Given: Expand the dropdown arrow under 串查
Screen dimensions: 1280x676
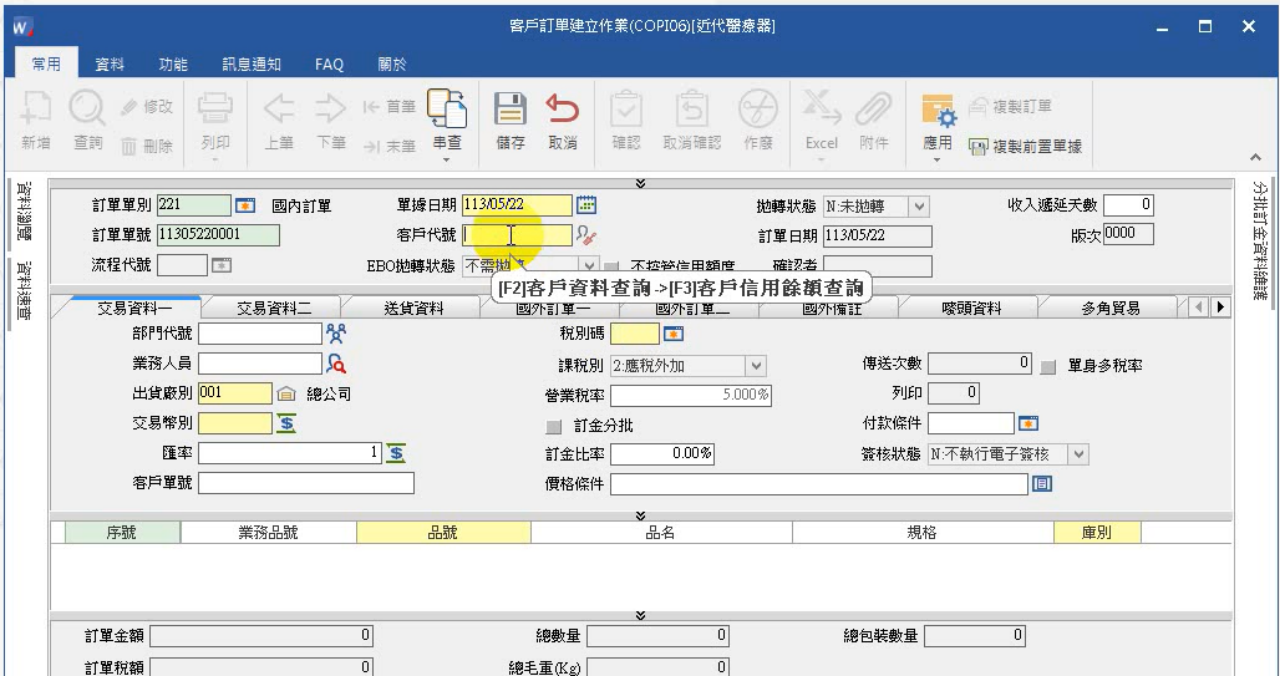Looking at the screenshot, I should pos(446,158).
